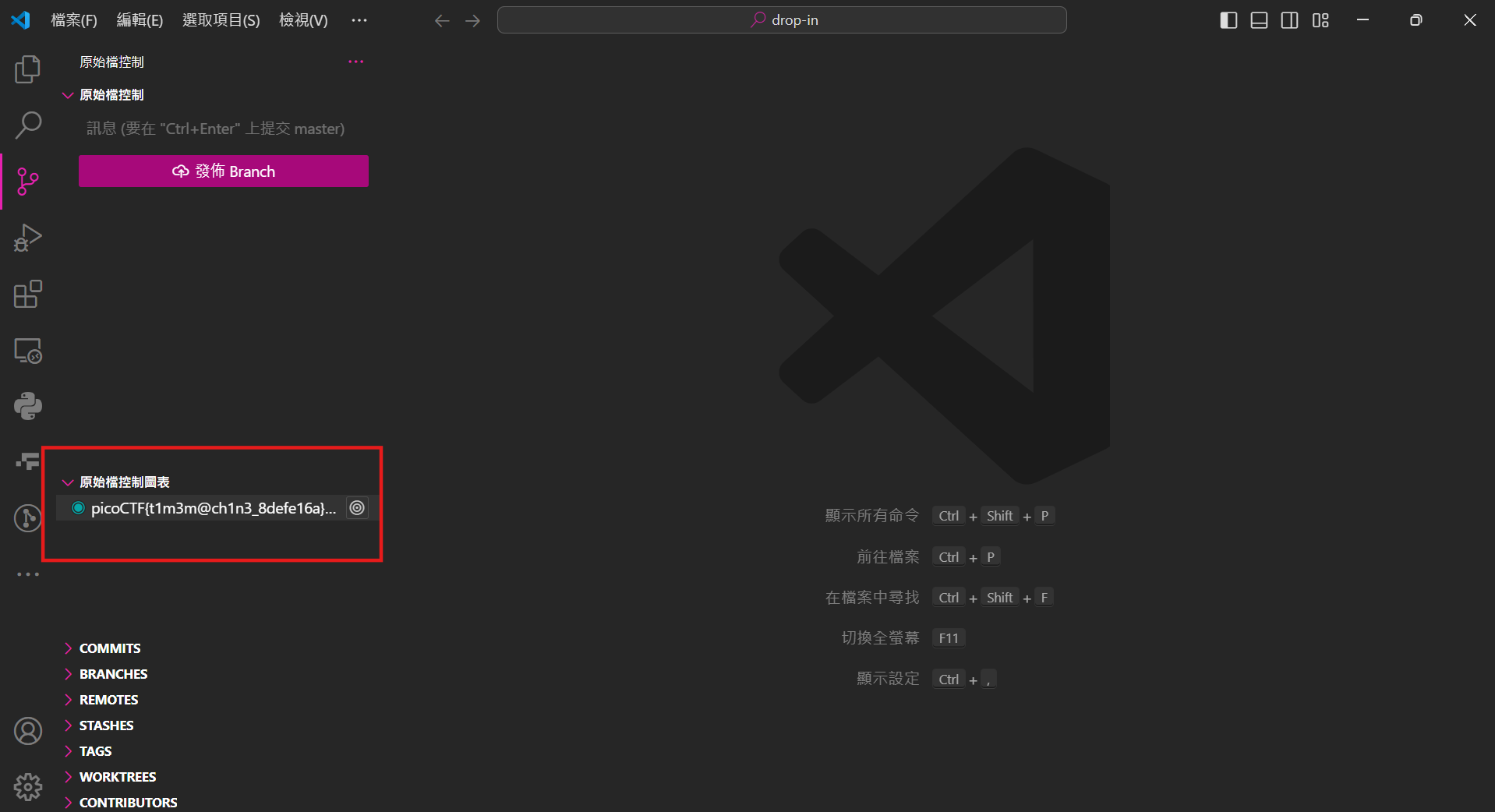Open the 編輯(E) menu

pos(140,20)
